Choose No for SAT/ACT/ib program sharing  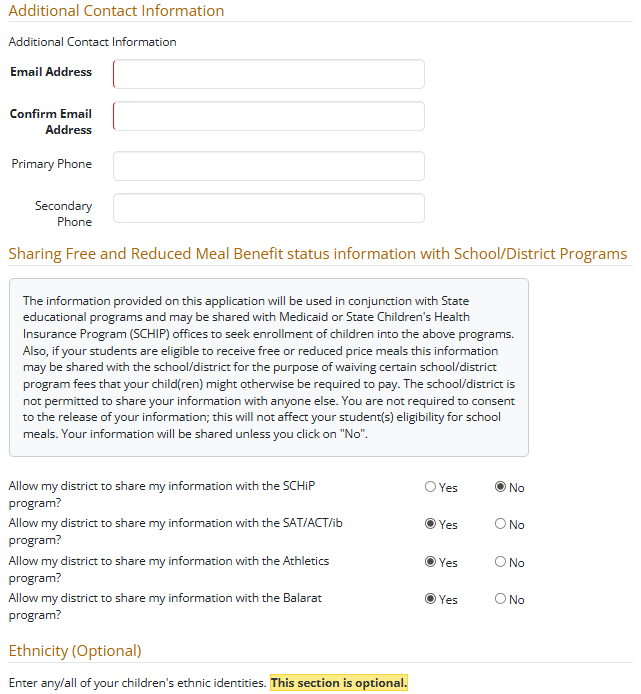501,524
